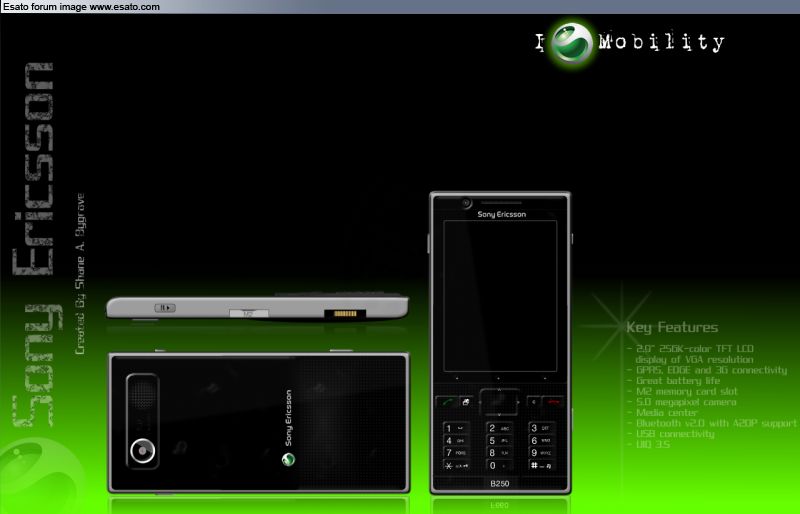
Task: Click the GPRS, EDGE and 3G connectivity line
Action: 711,370
